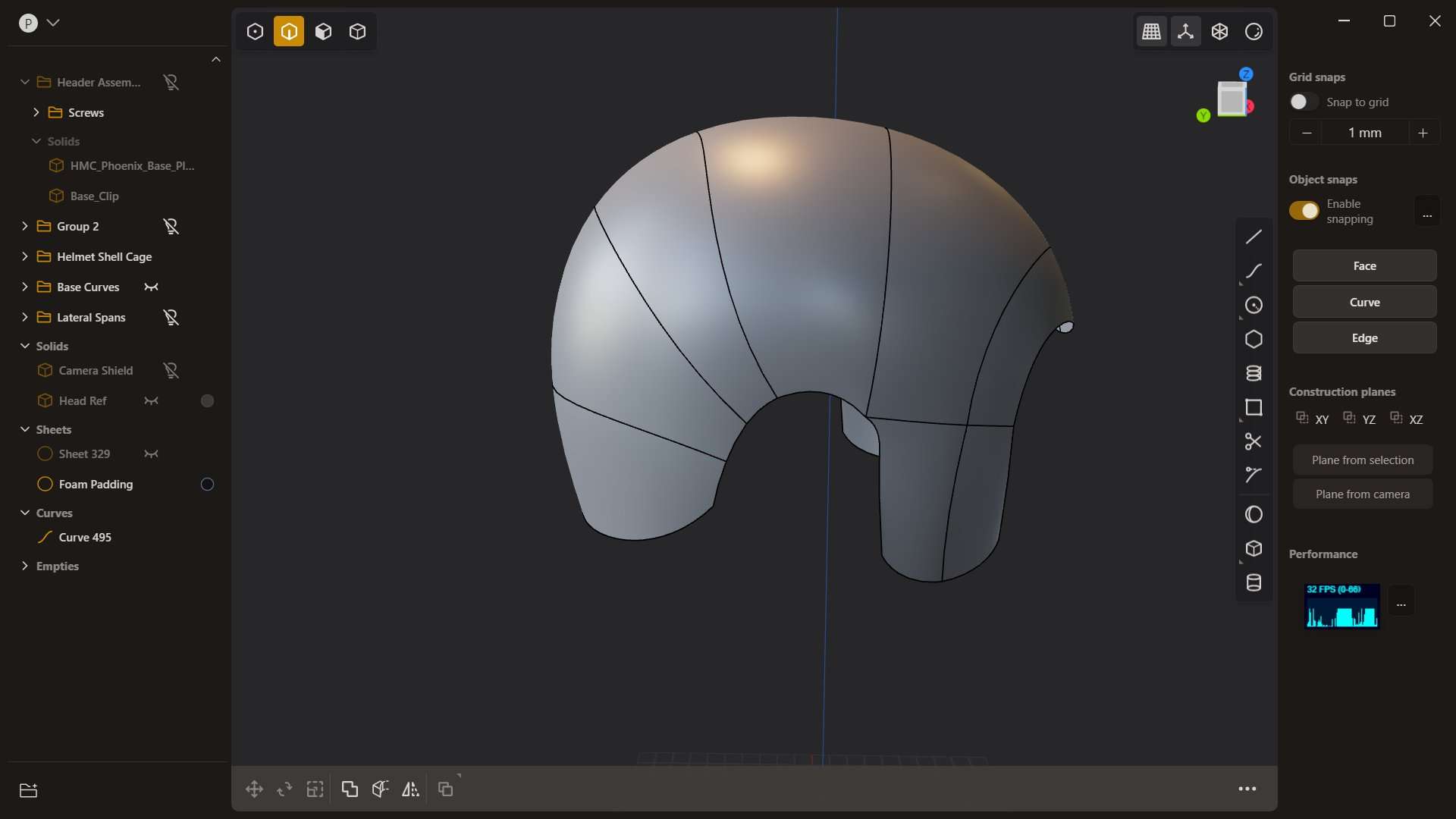This screenshot has height=819, width=1456.
Task: Activate the Scale tool in bottom bar
Action: tap(315, 789)
